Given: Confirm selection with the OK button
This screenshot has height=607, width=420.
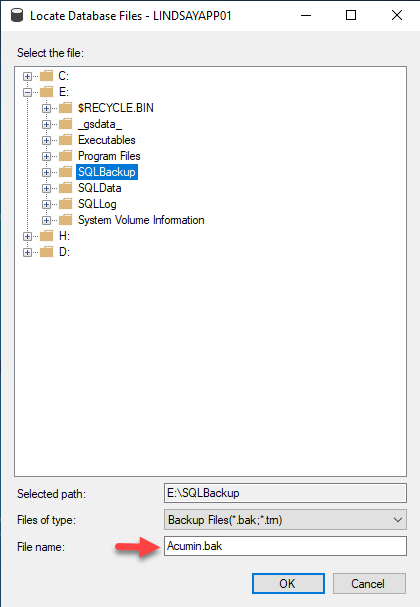Looking at the screenshot, I should pos(288,583).
